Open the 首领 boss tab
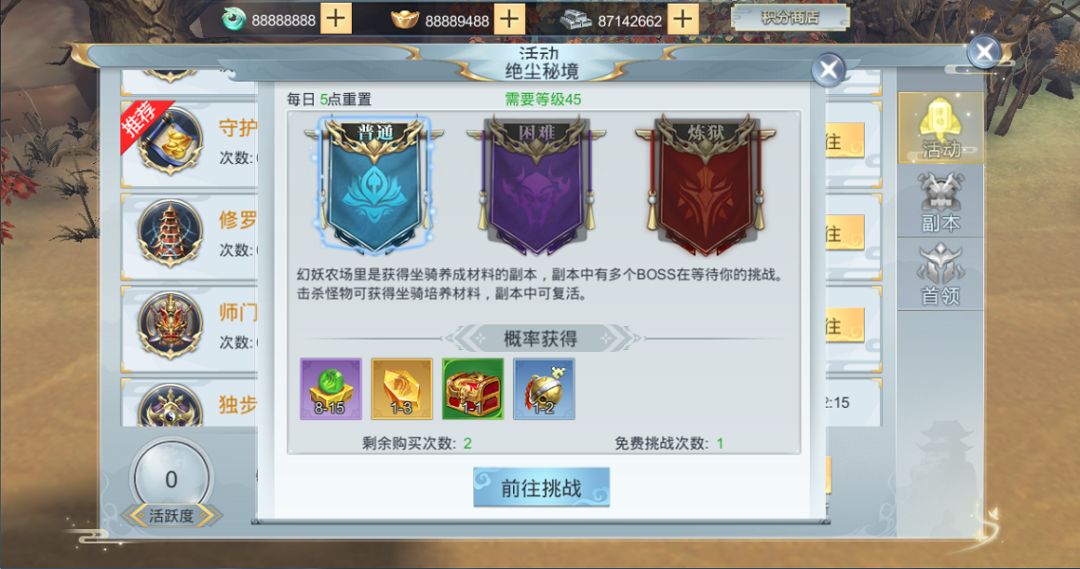Image resolution: width=1080 pixels, height=569 pixels. [940, 274]
